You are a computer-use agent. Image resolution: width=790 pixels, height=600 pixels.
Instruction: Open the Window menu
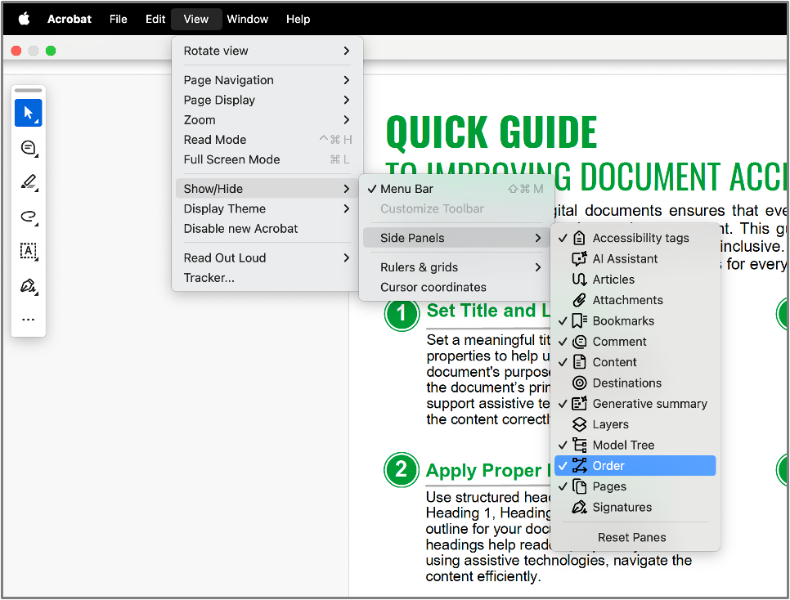click(247, 19)
